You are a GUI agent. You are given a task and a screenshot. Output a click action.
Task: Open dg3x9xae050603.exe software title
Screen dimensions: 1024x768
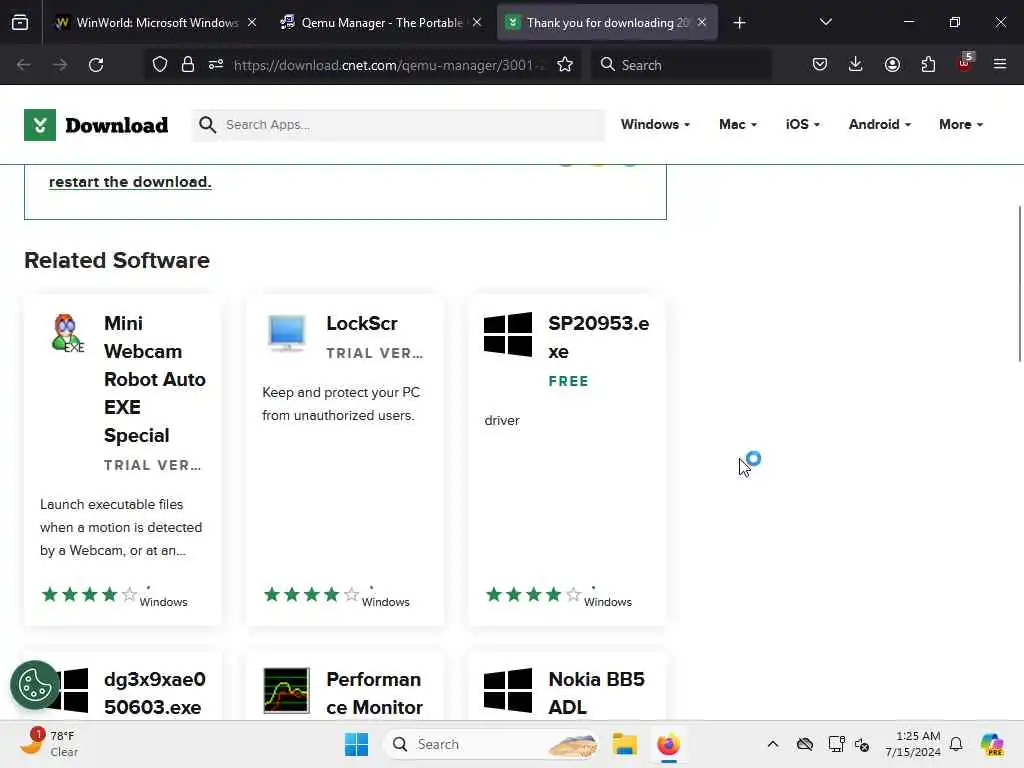click(155, 693)
